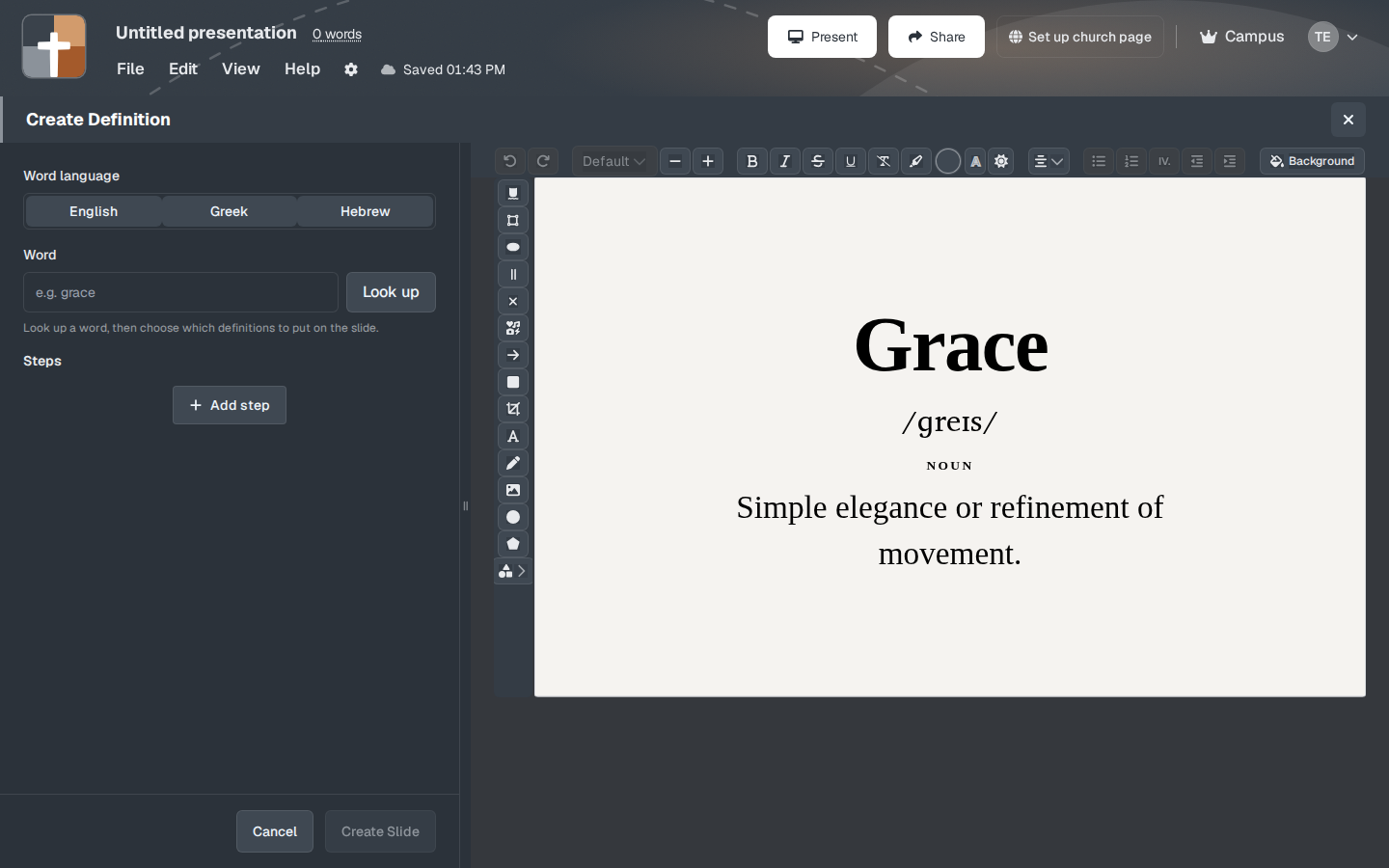1389x868 pixels.
Task: Close the Create Definition panel
Action: pyautogui.click(x=1348, y=120)
